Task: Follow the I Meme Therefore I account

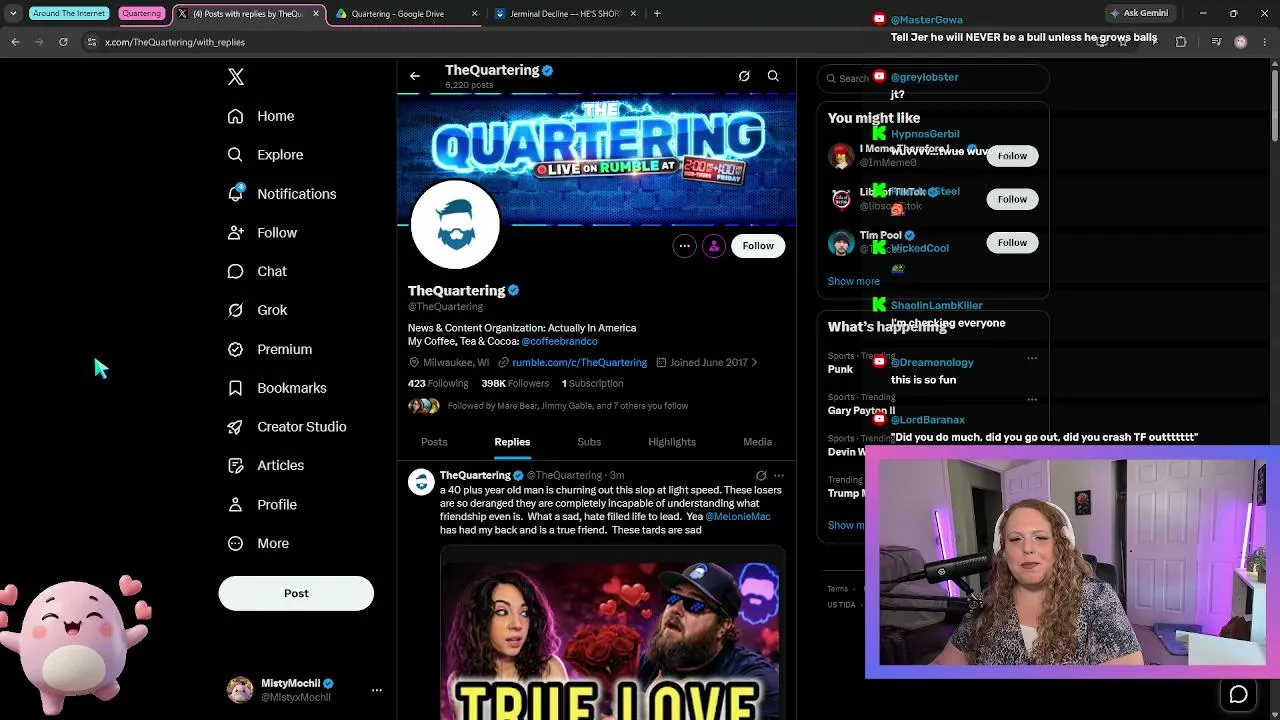Action: [x=1012, y=156]
